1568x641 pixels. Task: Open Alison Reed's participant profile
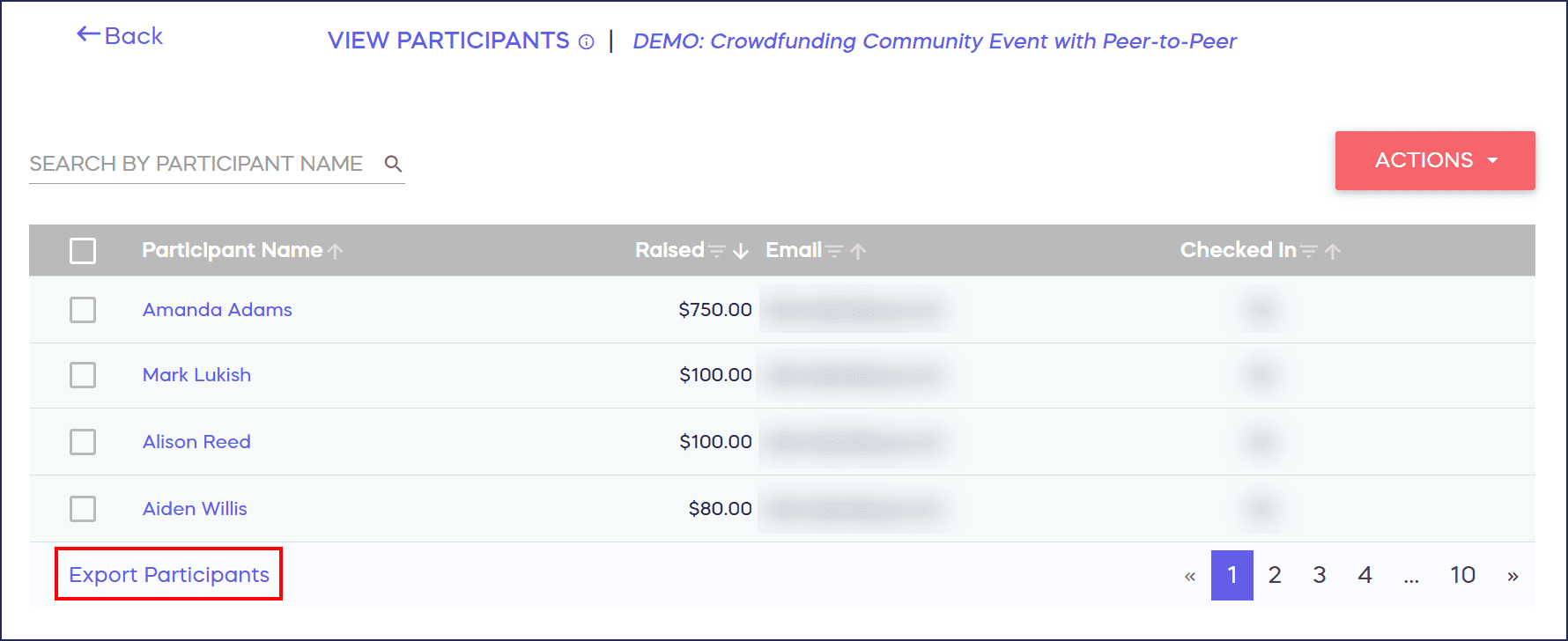[x=196, y=442]
